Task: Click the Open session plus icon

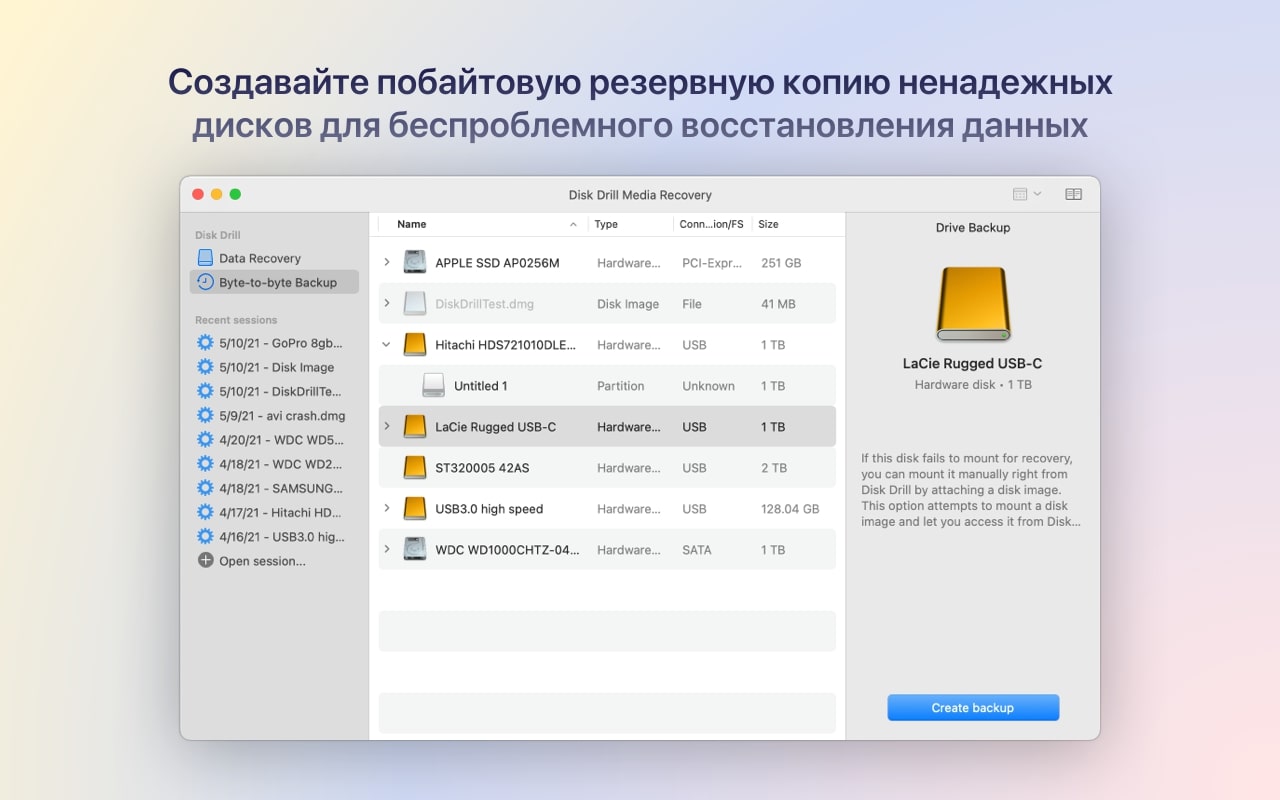Action: click(204, 560)
